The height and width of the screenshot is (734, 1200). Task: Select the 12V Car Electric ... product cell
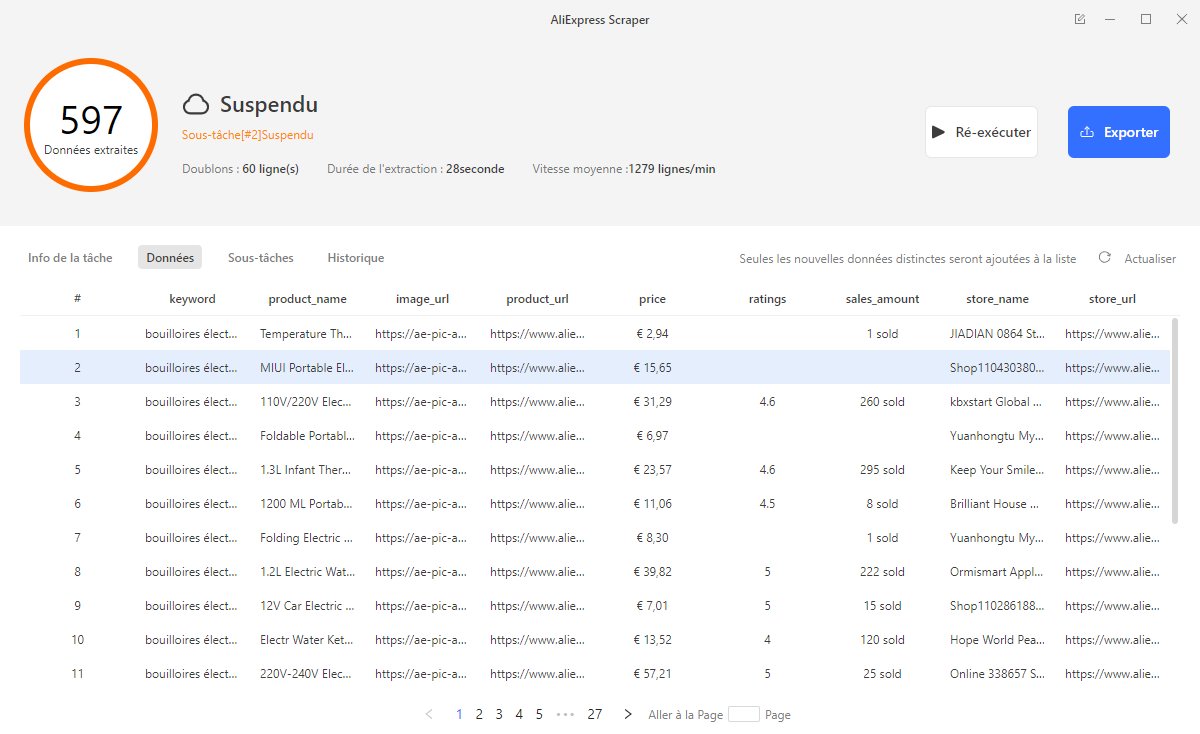[x=306, y=606]
